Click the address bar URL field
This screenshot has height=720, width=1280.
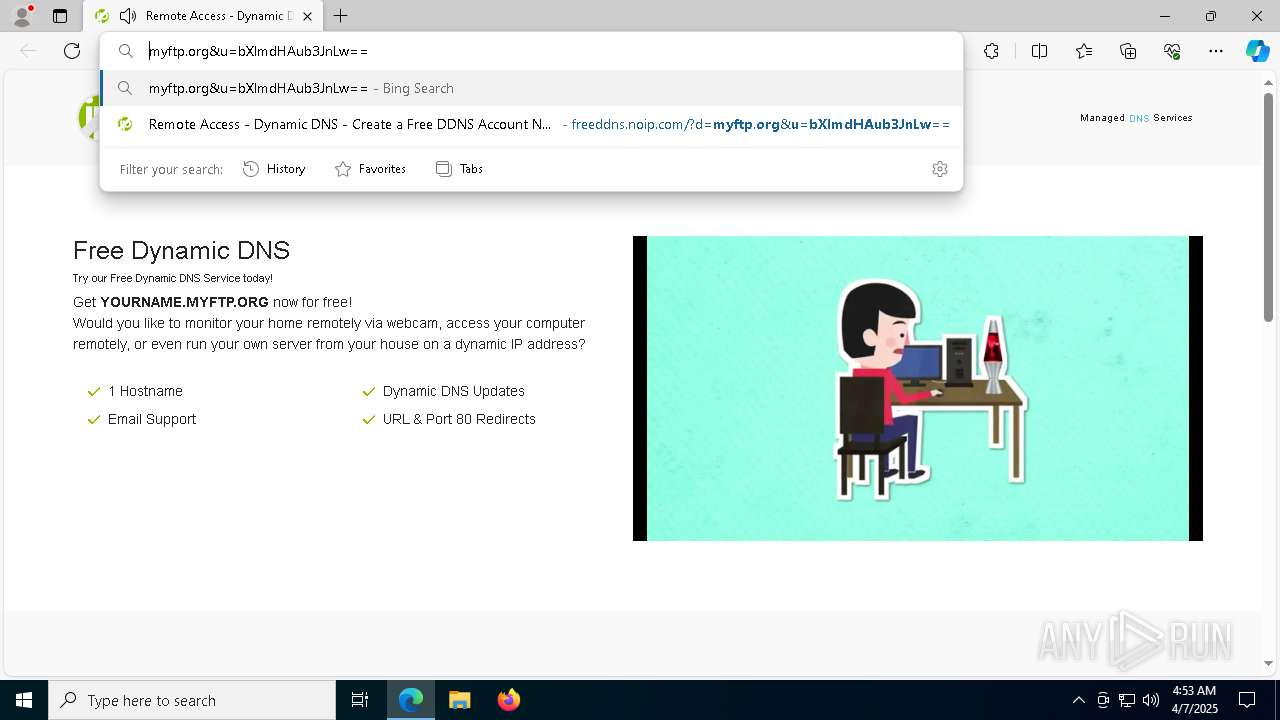click(530, 51)
